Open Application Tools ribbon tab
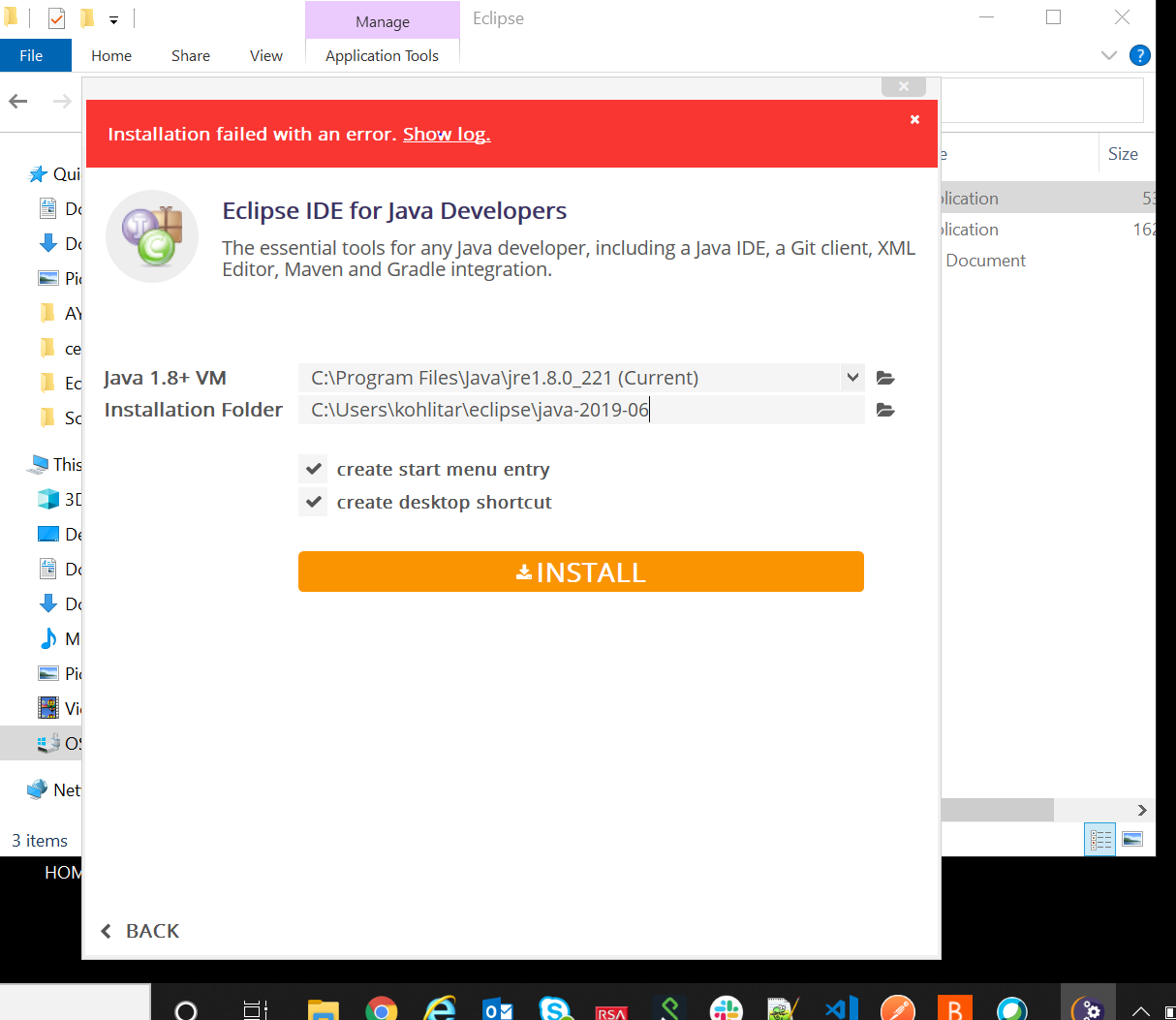This screenshot has height=1020, width=1176. [x=382, y=55]
